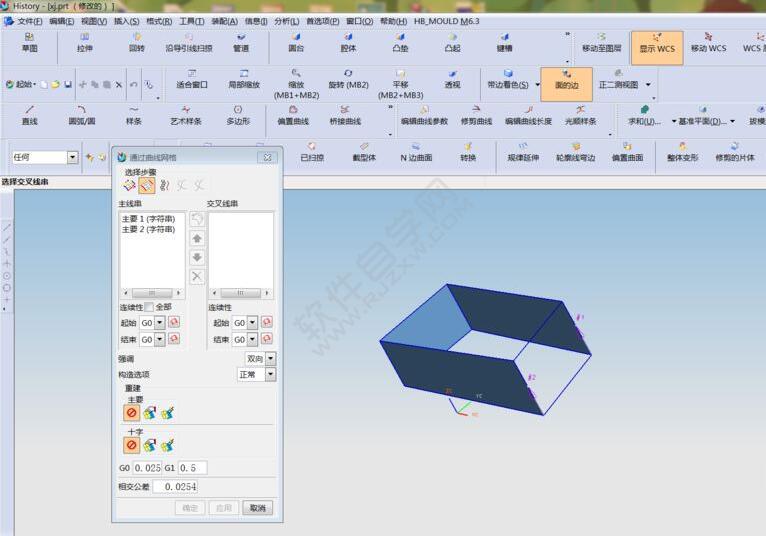Viewport: 766px width, 536px height.
Task: Click the save file icon
Action: (x=68, y=85)
